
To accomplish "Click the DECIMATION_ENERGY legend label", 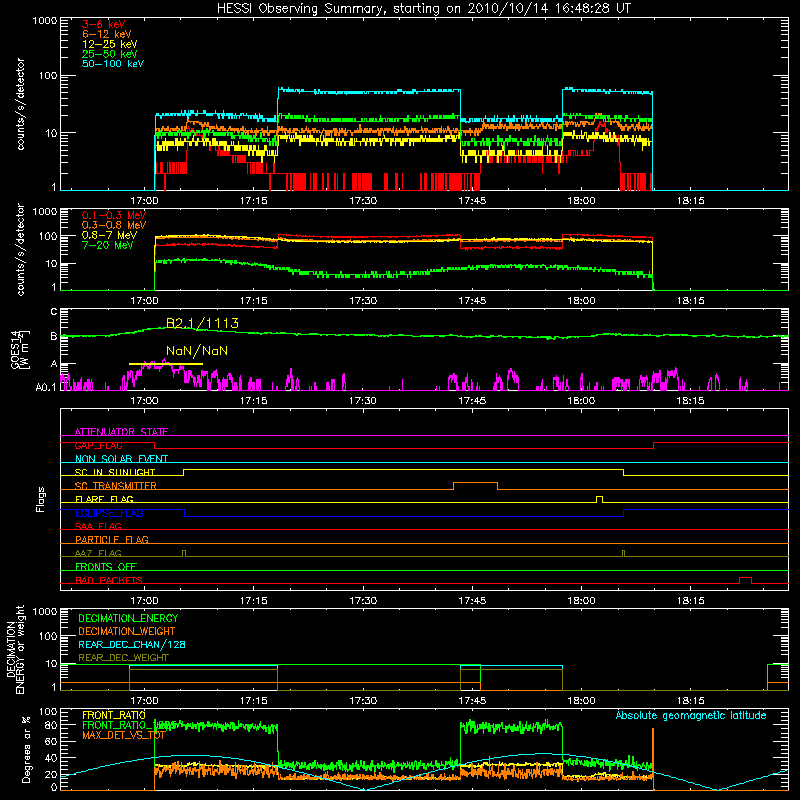I will pyautogui.click(x=128, y=618).
